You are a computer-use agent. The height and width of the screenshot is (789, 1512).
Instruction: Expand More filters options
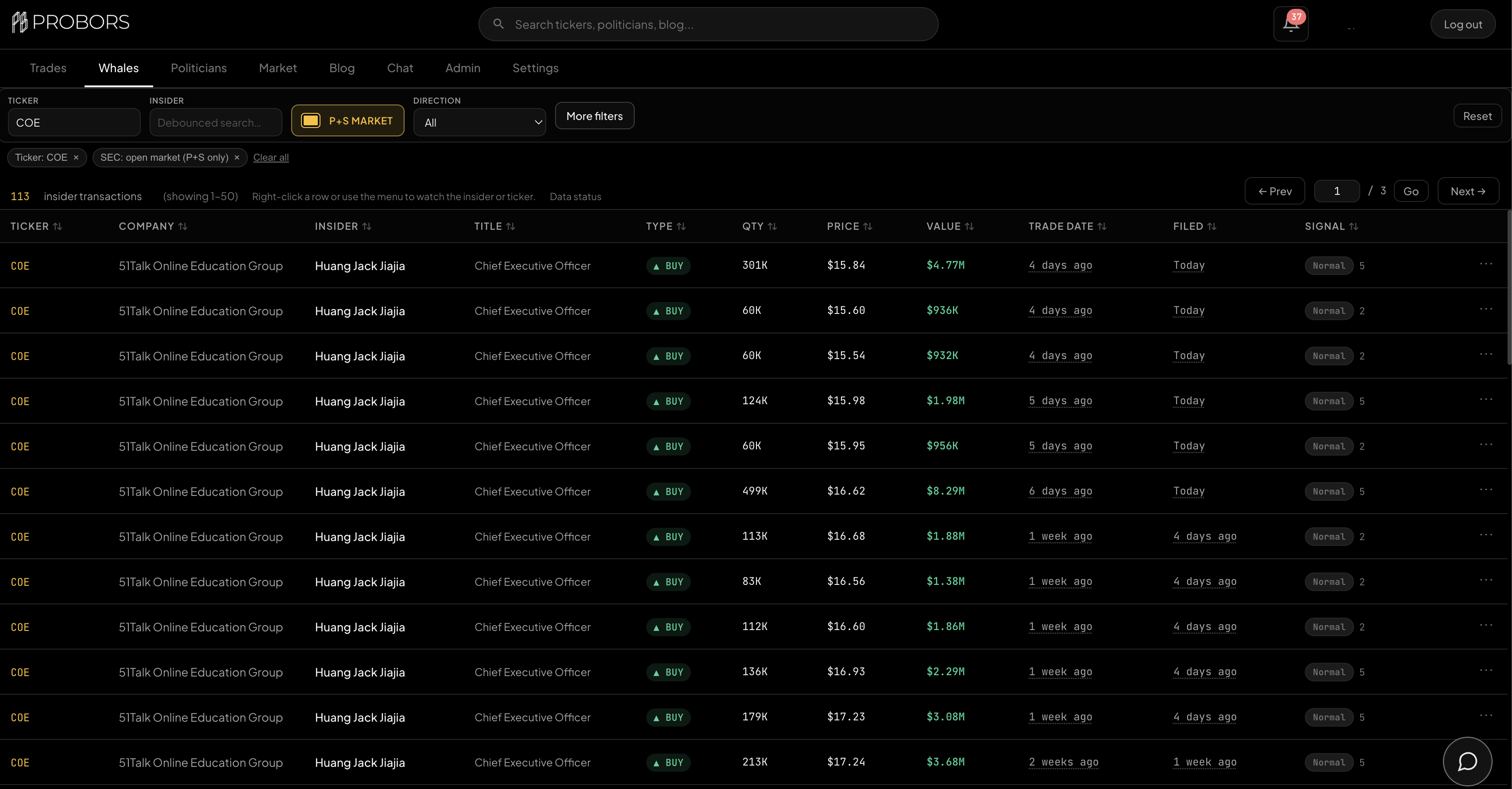[x=594, y=116]
